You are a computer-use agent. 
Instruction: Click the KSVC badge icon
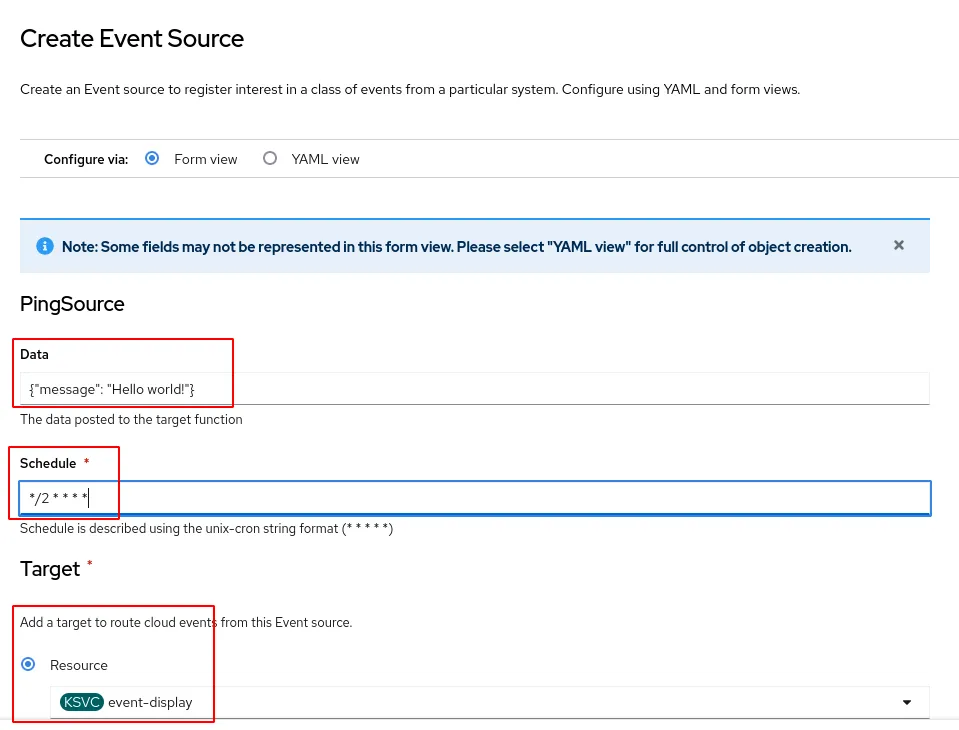click(x=81, y=702)
